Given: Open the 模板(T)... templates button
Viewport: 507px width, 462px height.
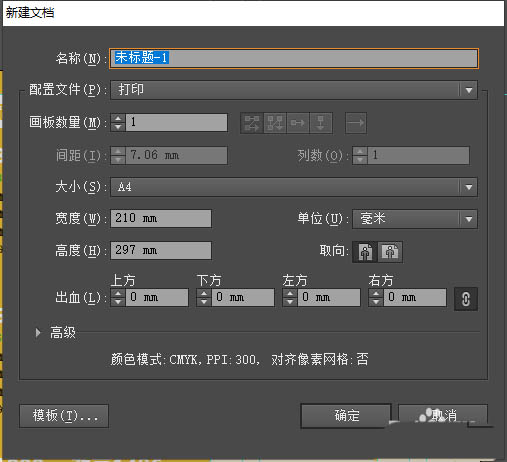Looking at the screenshot, I should [x=64, y=416].
